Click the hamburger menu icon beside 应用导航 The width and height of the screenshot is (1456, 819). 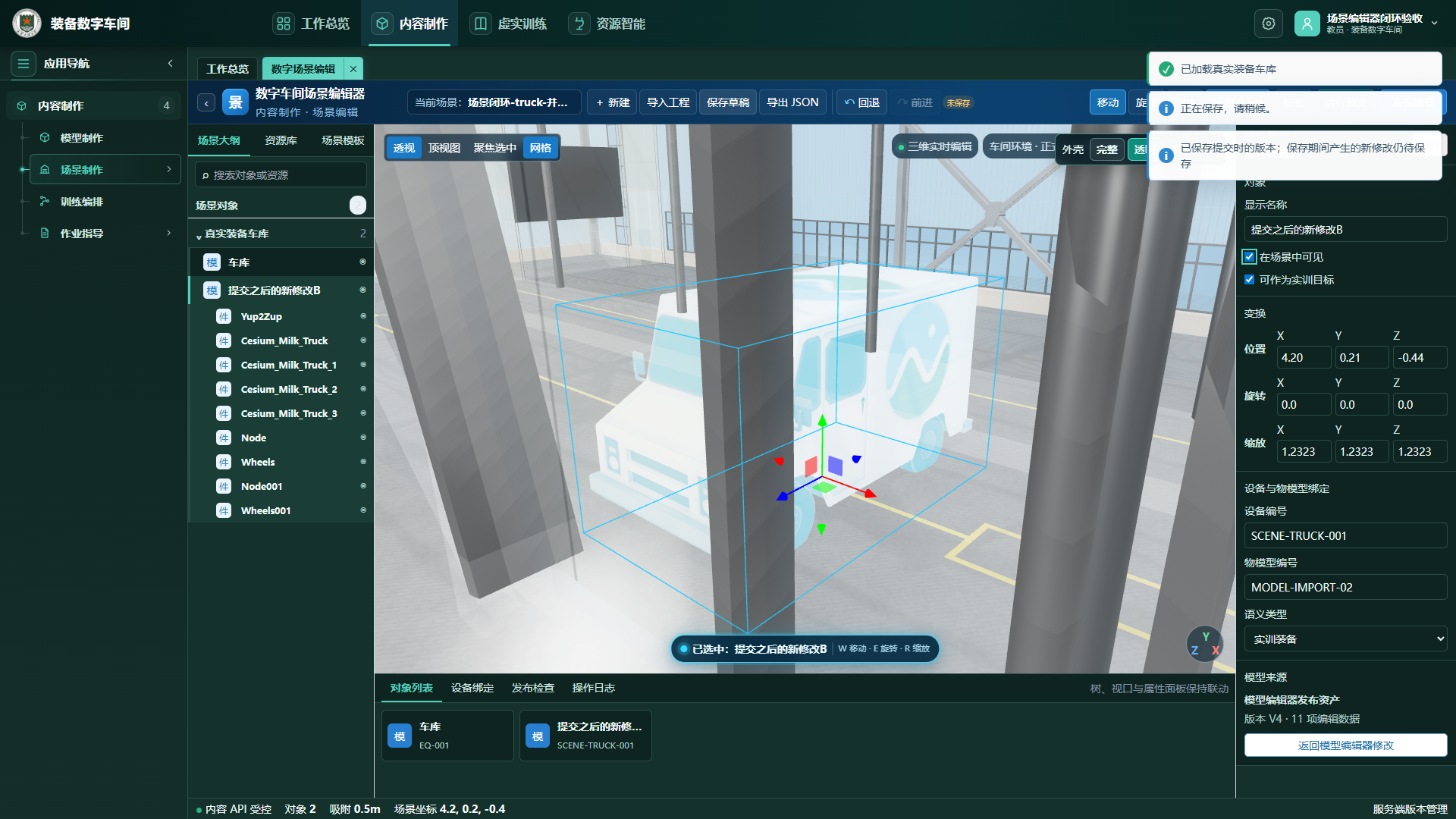(x=24, y=64)
